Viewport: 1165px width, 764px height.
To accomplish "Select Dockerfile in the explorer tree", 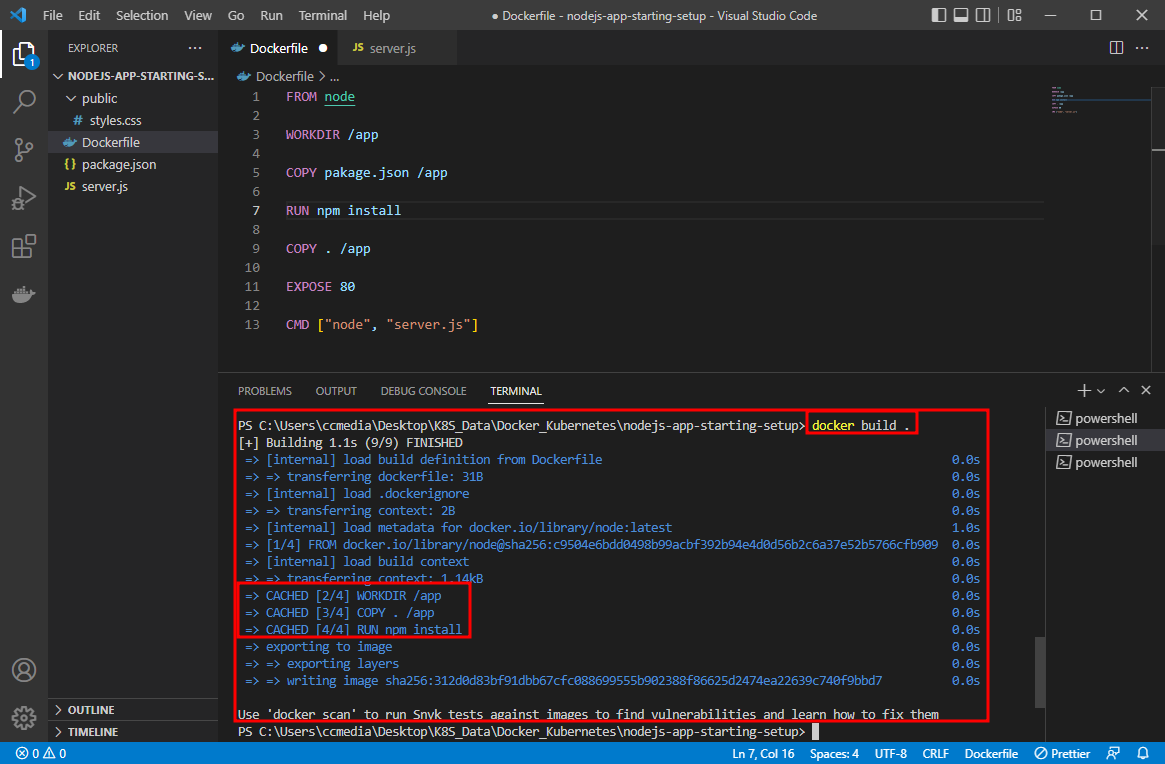I will coord(134,142).
